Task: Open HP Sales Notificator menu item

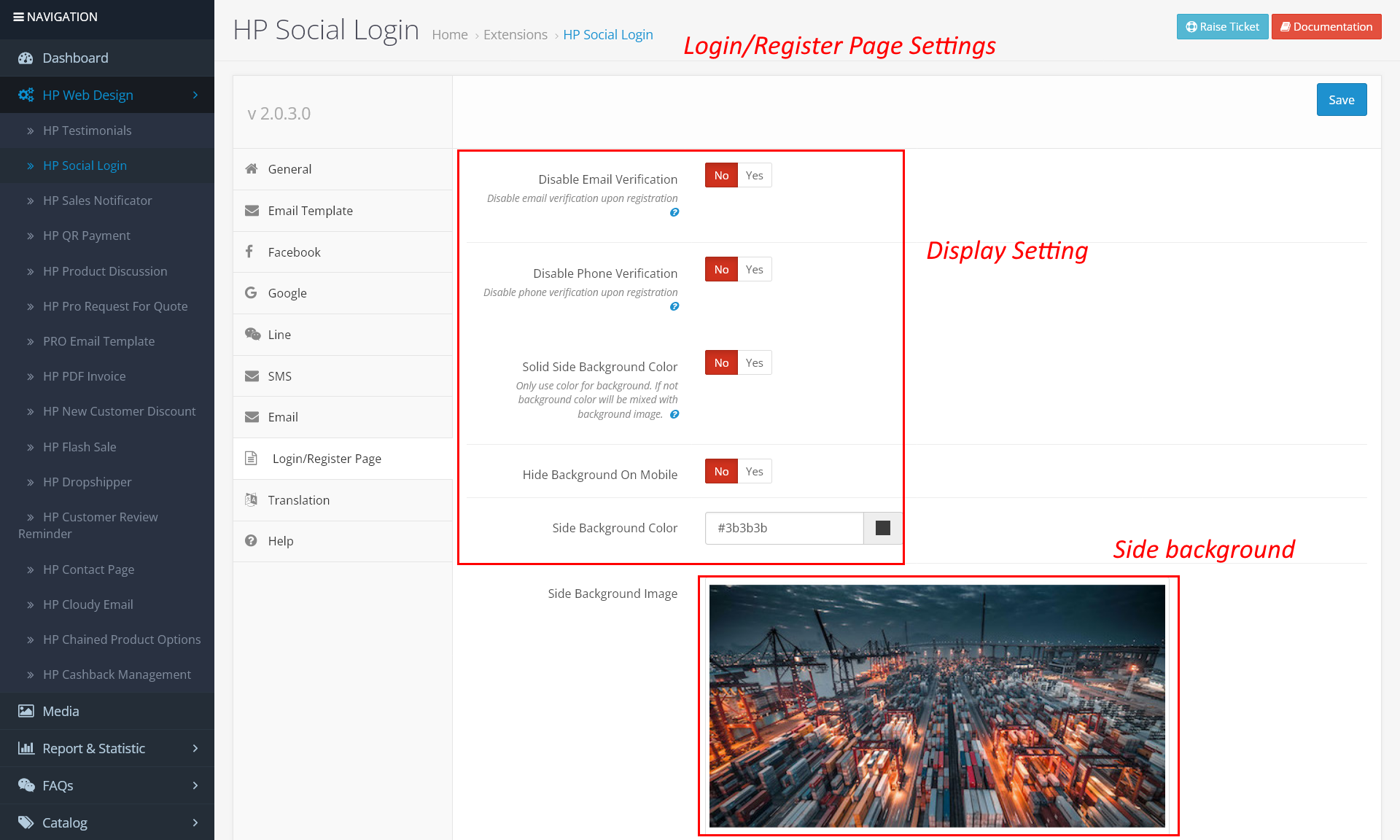Action: pyautogui.click(x=97, y=201)
